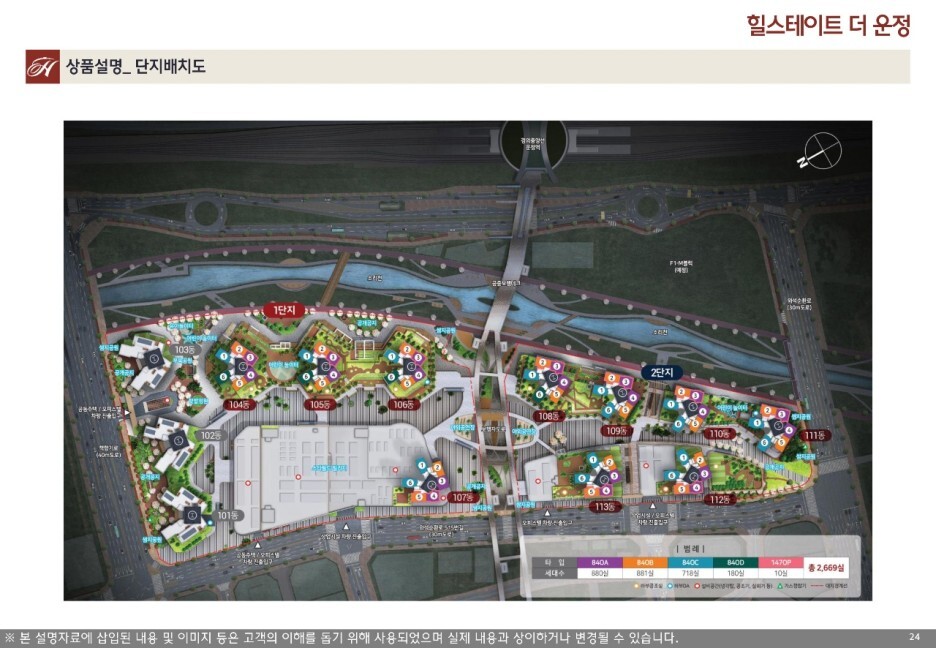Click the 102동 building label
Screen dimensions: 936x648
[x=210, y=436]
